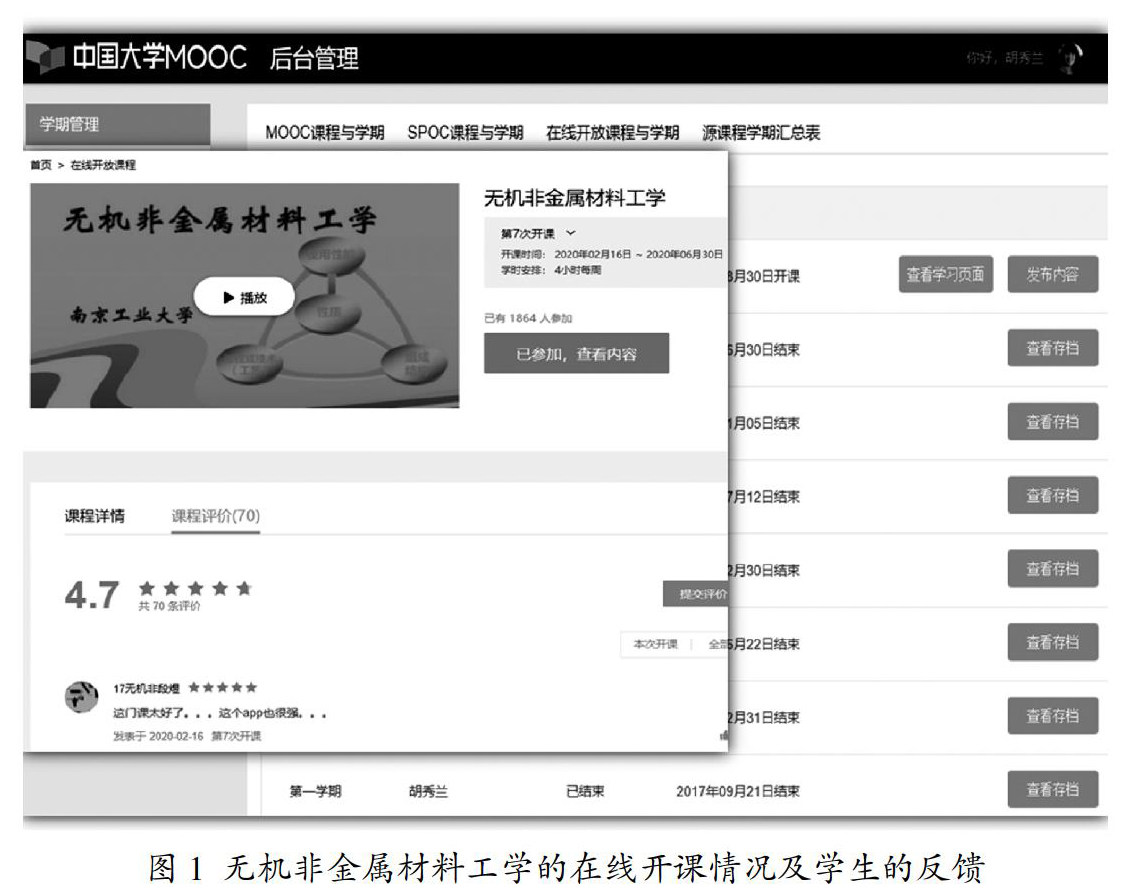1140x889 pixels.
Task: Click the 查看学习页面 button
Action: pyautogui.click(x=945, y=275)
